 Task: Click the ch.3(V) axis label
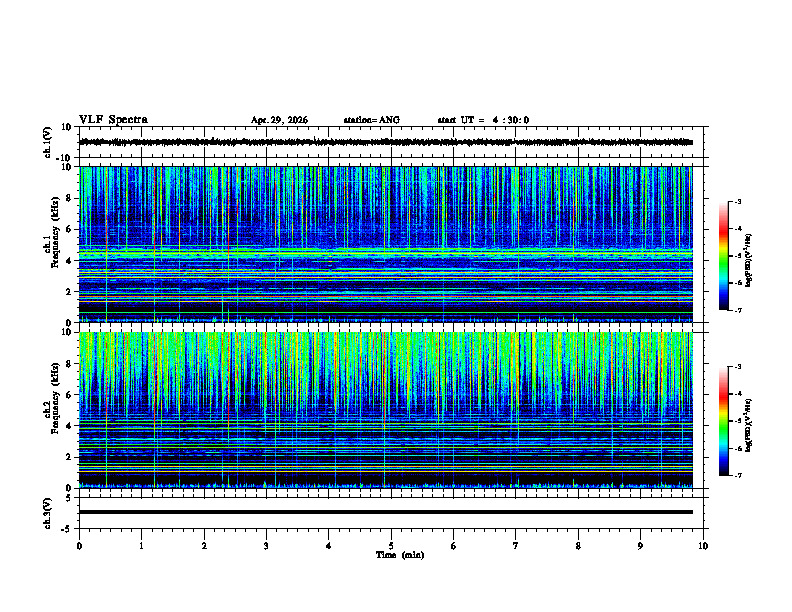point(47,513)
